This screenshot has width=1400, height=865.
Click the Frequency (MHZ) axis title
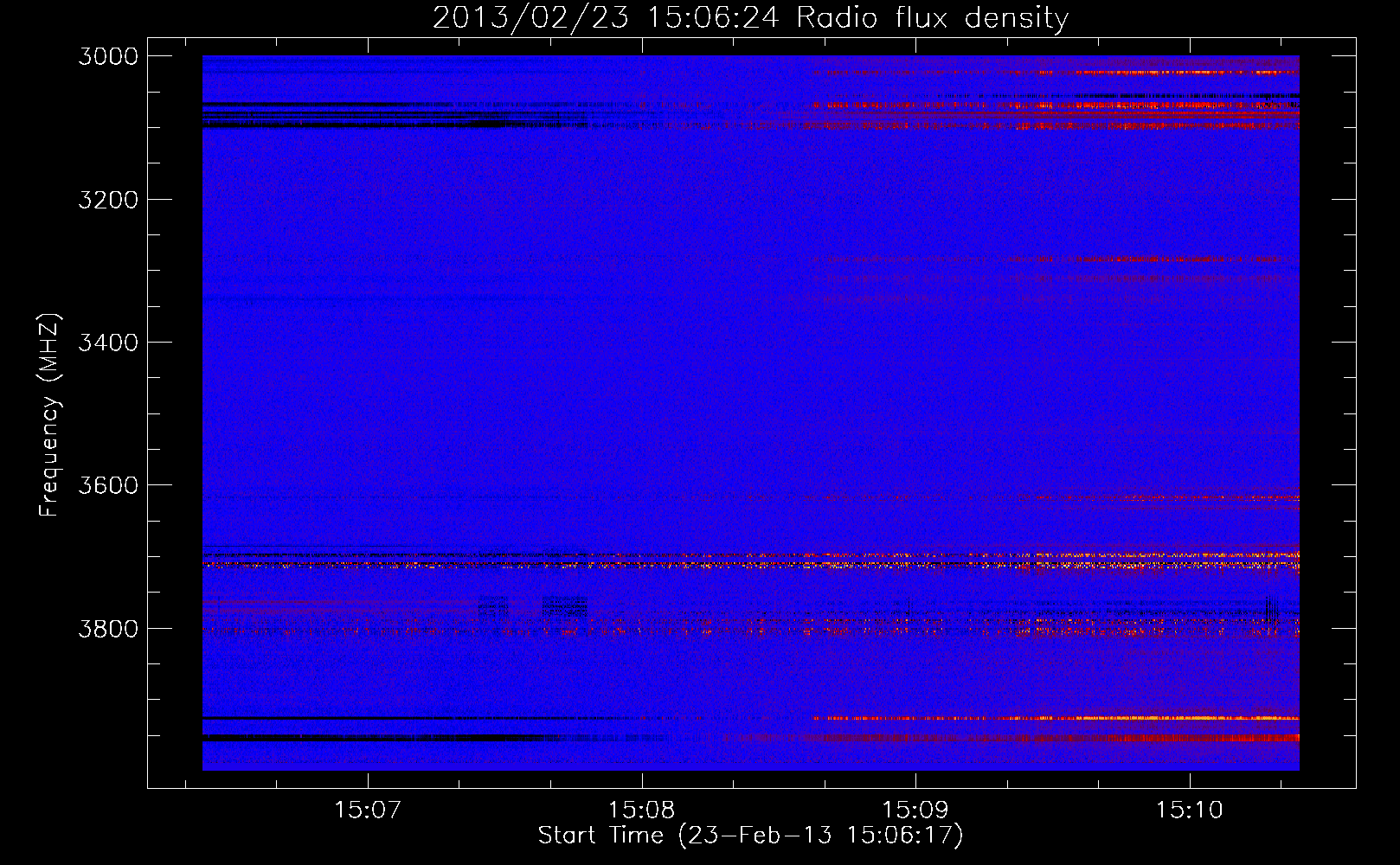point(49,415)
